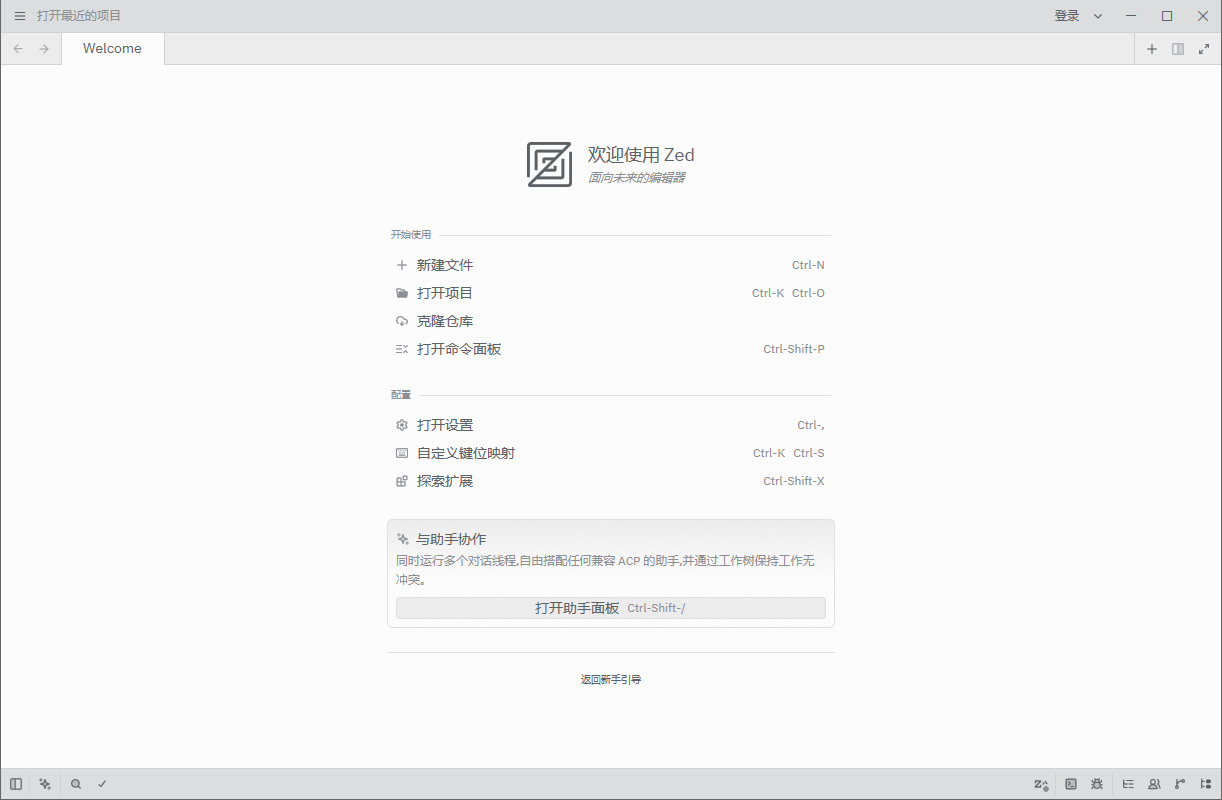Viewport: 1222px width, 800px height.
Task: Customize keymap via 自定义键位映射
Action: pyautogui.click(x=610, y=453)
